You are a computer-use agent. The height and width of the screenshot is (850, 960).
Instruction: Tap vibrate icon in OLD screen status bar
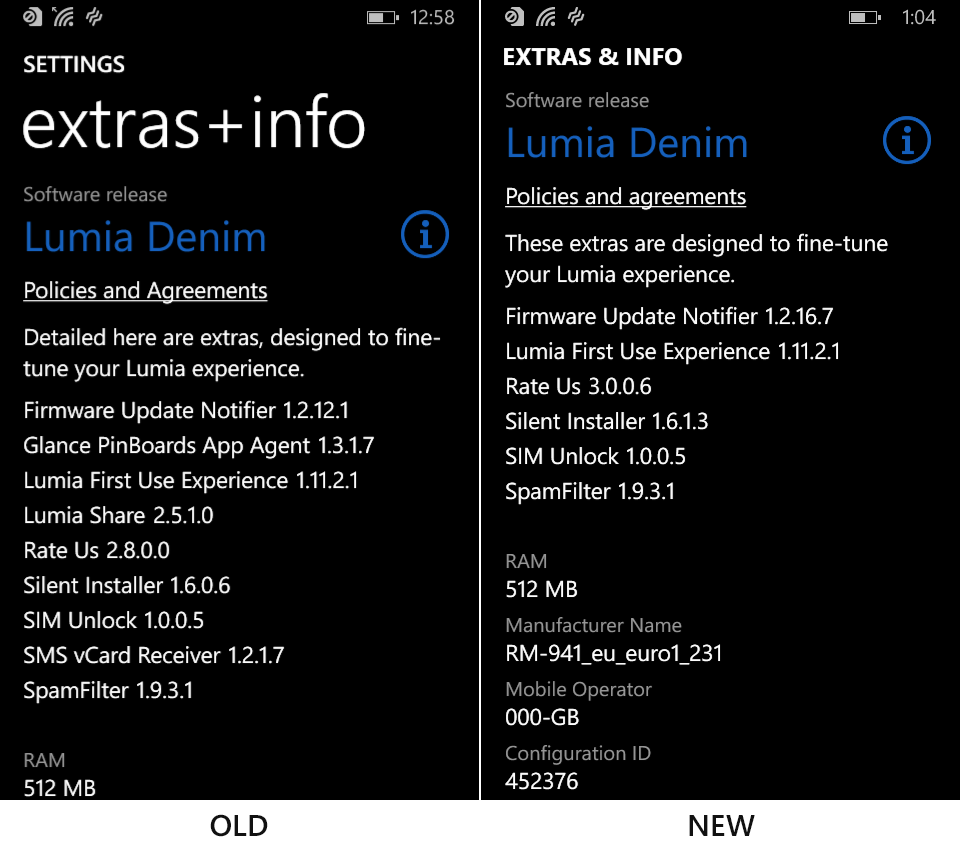click(x=94, y=17)
